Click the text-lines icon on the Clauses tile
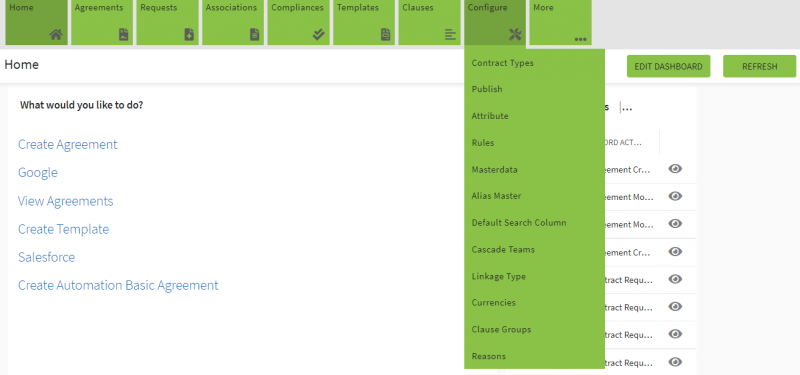This screenshot has width=800, height=375. 450,34
